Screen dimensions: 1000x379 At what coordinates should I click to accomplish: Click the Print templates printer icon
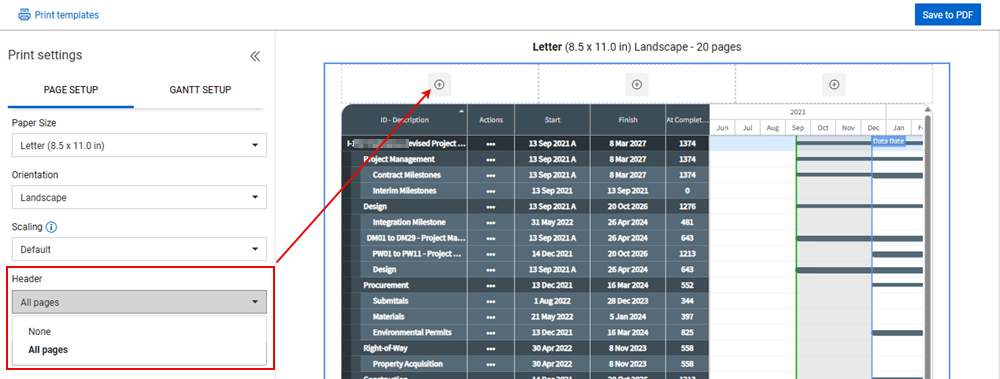click(x=24, y=14)
